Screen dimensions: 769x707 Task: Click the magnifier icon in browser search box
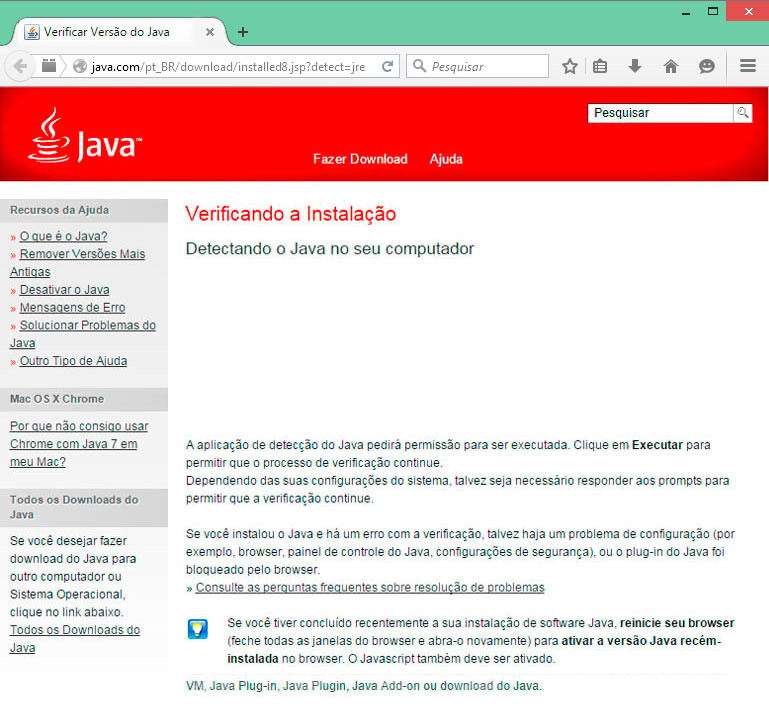pos(419,66)
